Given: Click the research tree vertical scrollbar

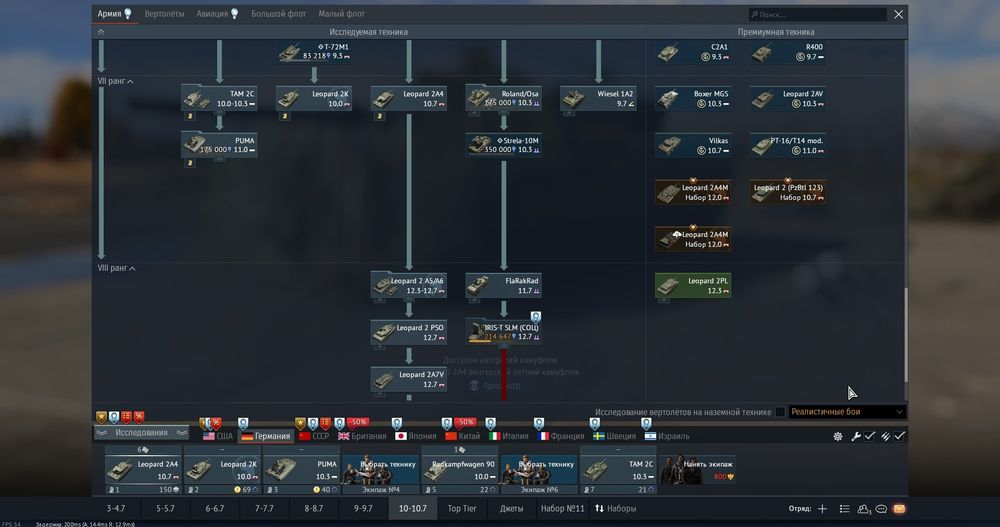Looking at the screenshot, I should coord(905,335).
